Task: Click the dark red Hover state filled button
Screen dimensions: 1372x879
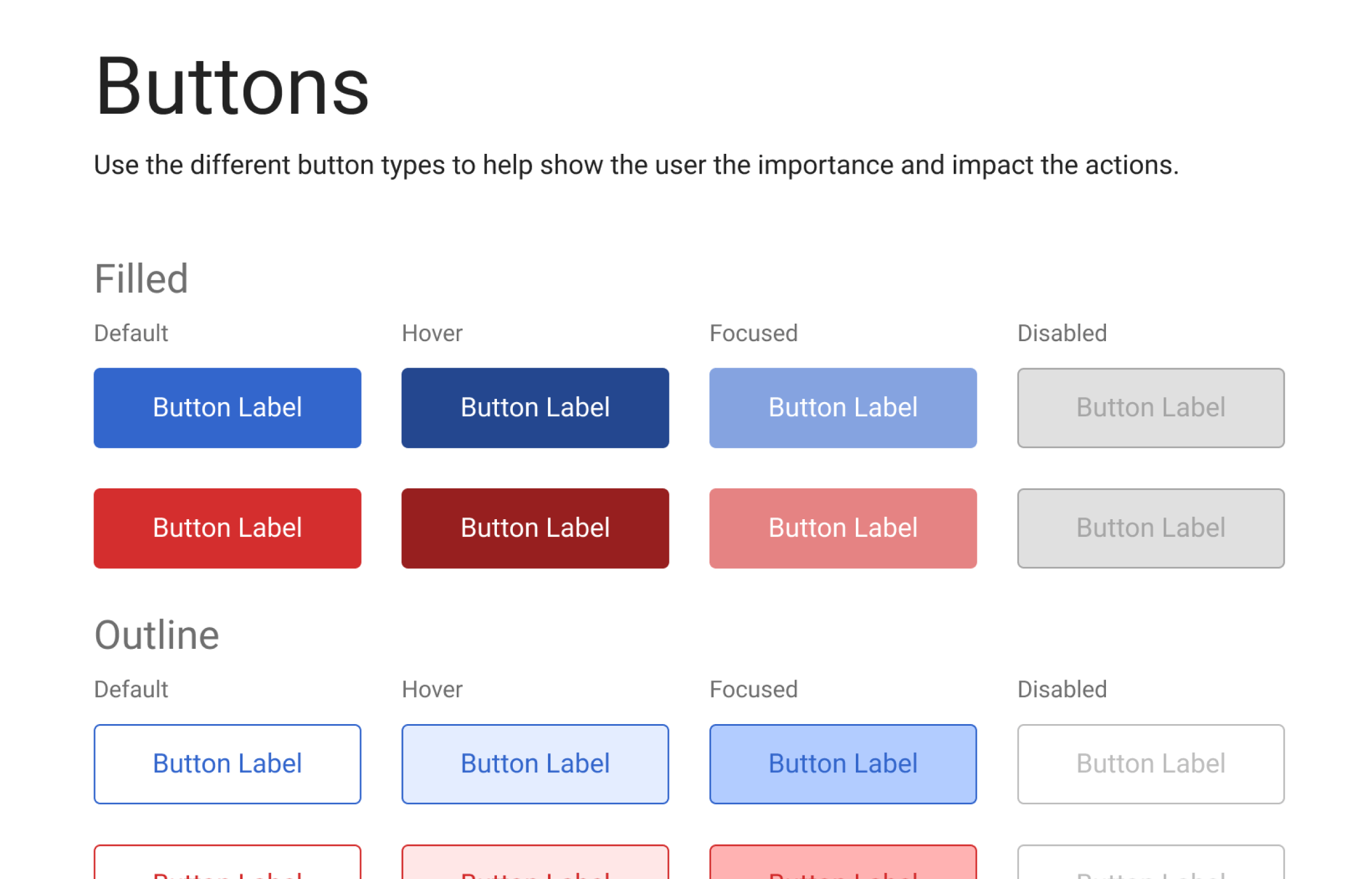Action: pos(534,528)
